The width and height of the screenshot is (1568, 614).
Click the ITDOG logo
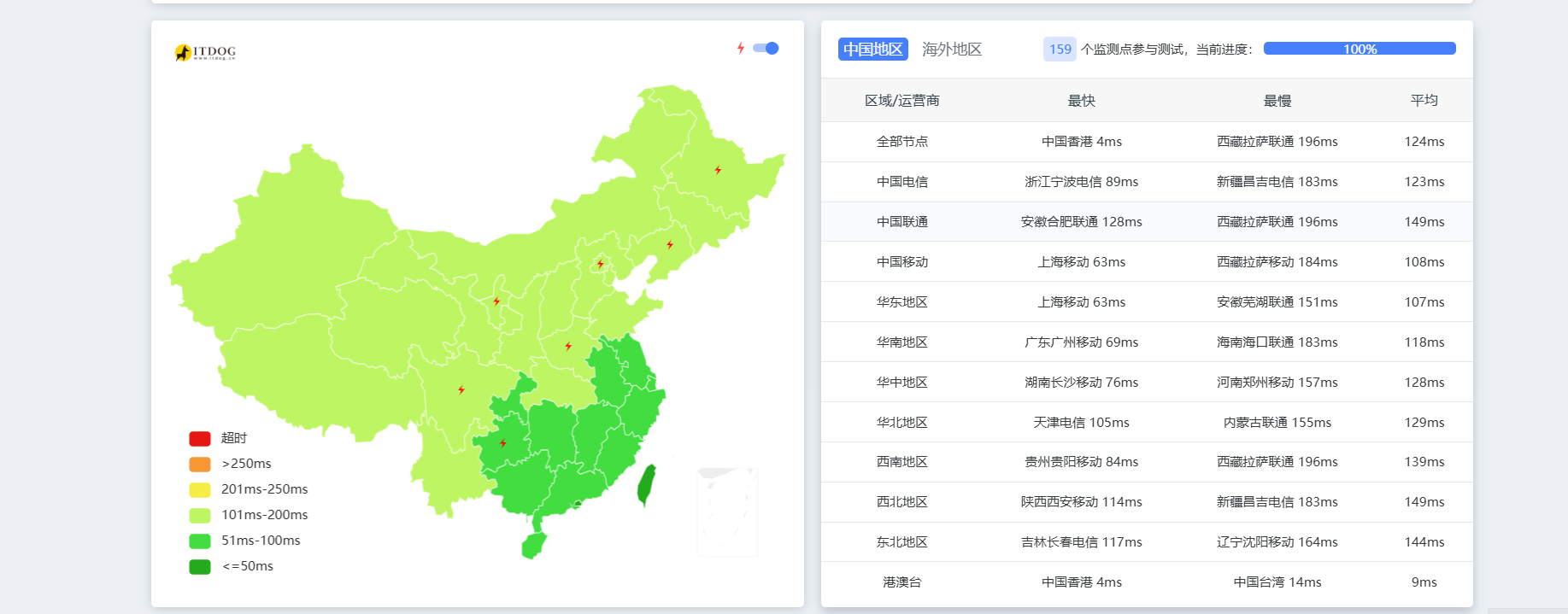pyautogui.click(x=205, y=53)
